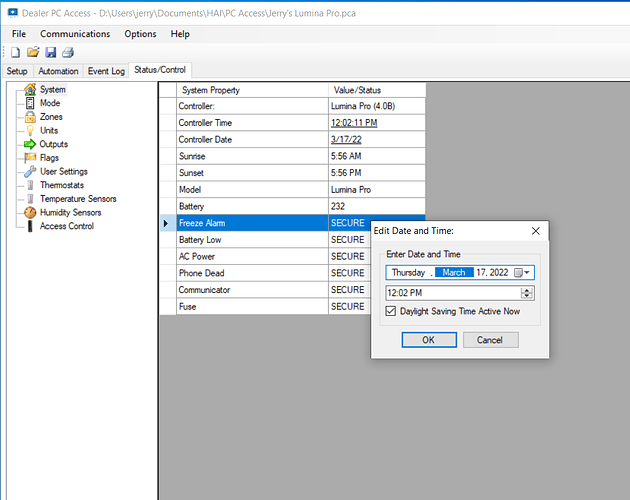Select the Flags item in the tree
Screen dimensions: 630x500
(x=49, y=157)
